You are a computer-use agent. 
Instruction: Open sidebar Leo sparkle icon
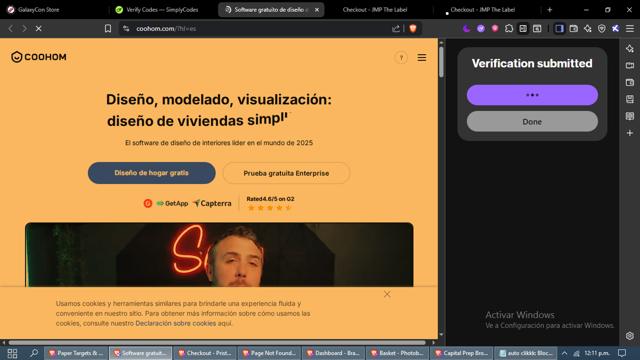(630, 49)
